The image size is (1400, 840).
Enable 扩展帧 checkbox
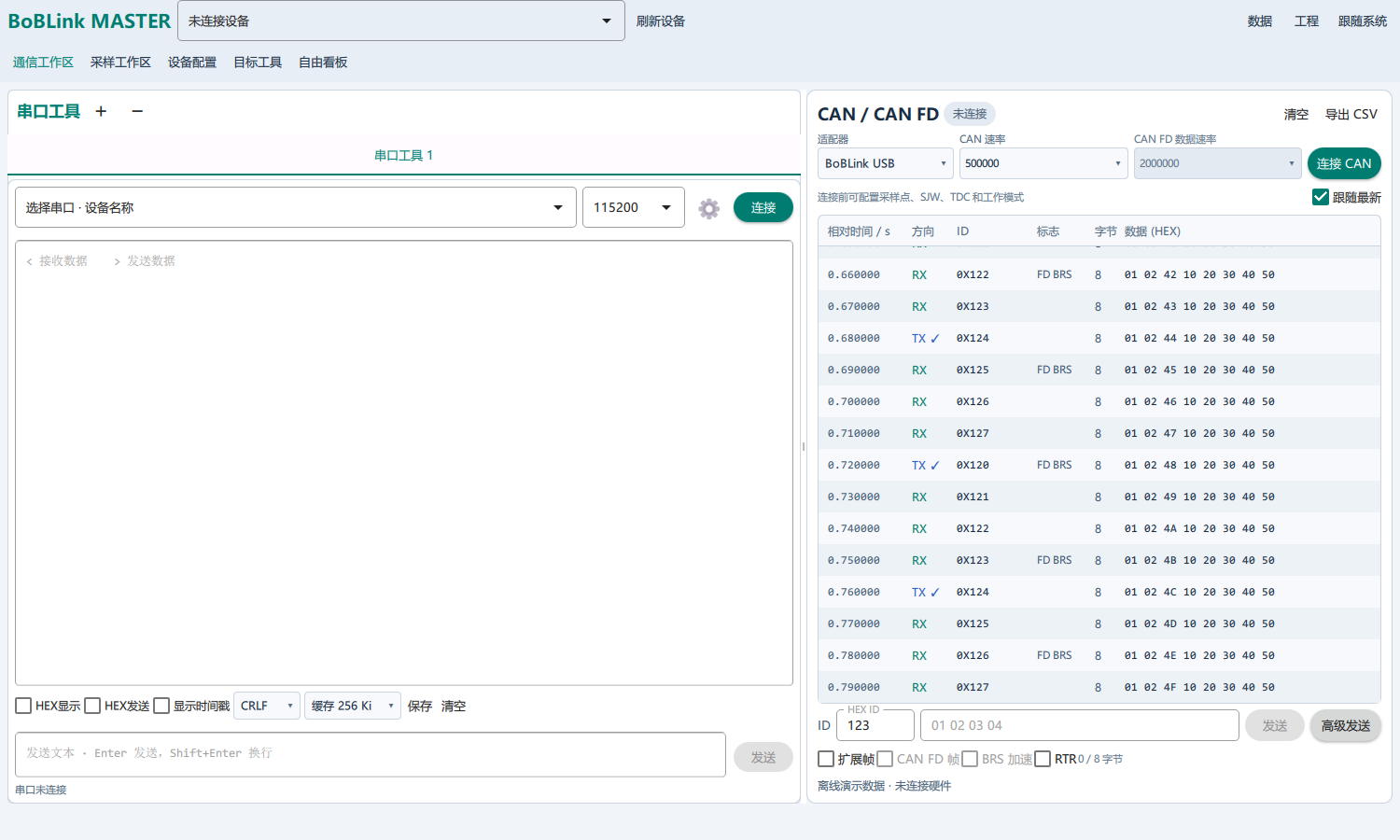click(826, 759)
